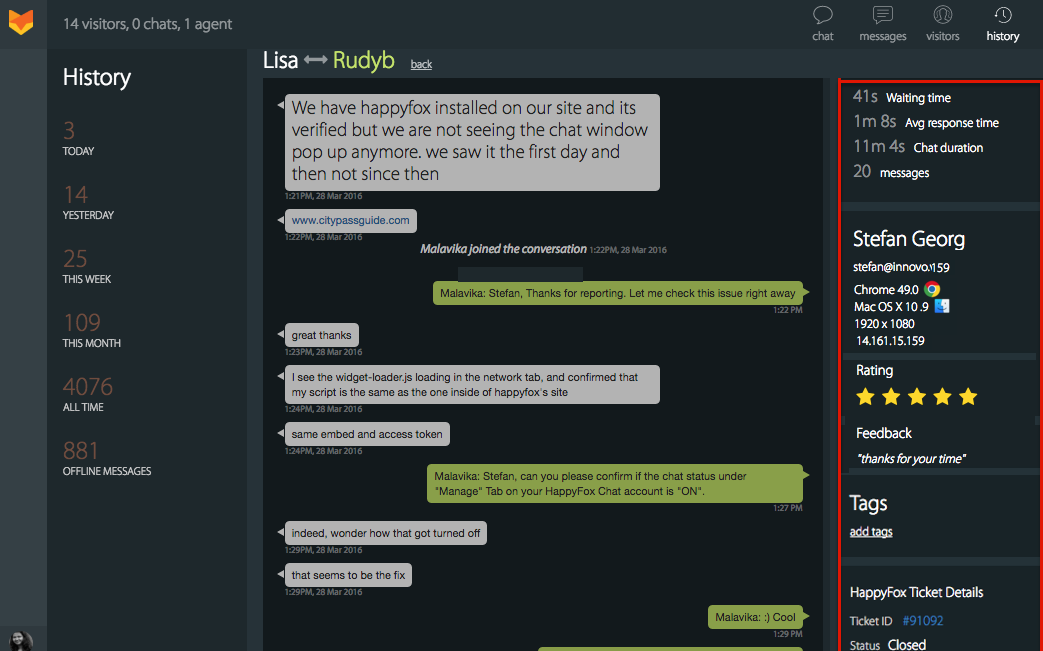
Task: Click the add tags link
Action: click(x=871, y=531)
